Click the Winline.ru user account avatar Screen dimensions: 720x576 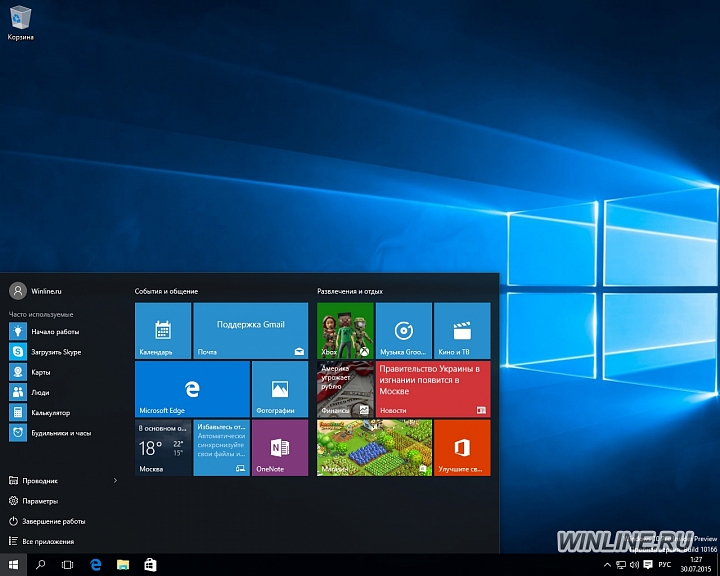[x=18, y=291]
